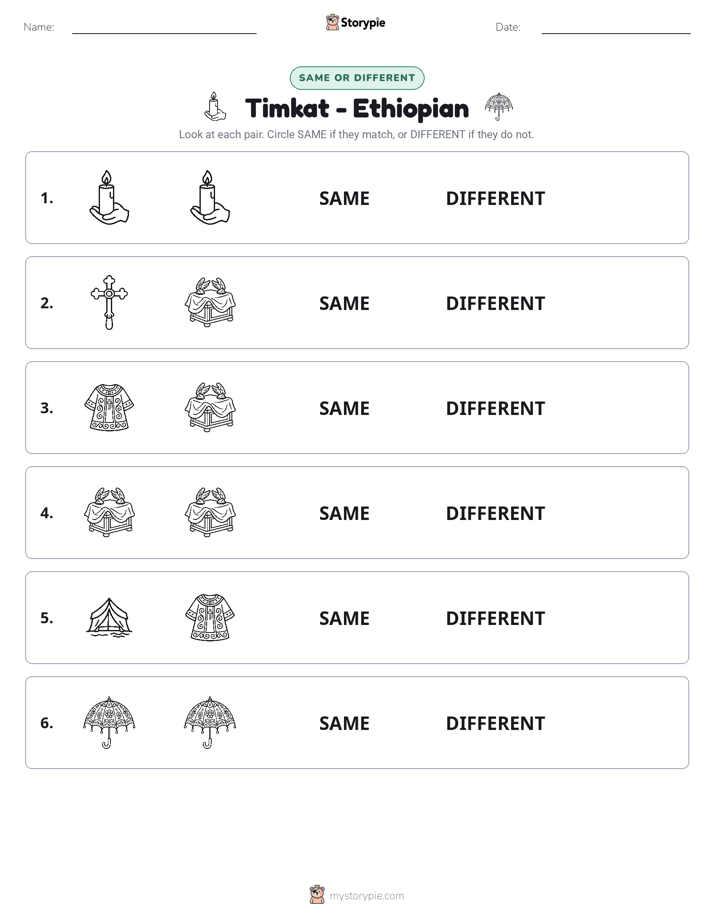
Task: Choose SAME for row 4
Action: pyautogui.click(x=344, y=513)
